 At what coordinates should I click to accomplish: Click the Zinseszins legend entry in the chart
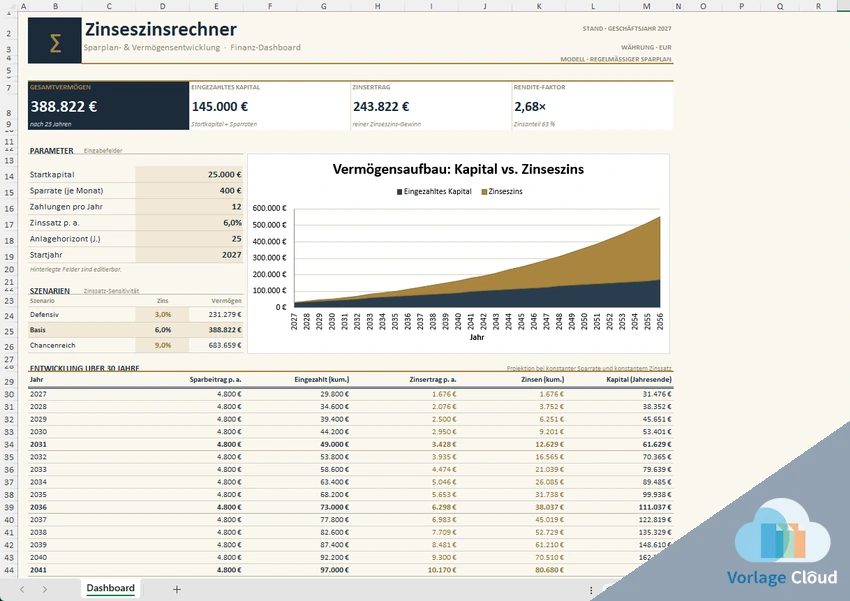(x=502, y=191)
